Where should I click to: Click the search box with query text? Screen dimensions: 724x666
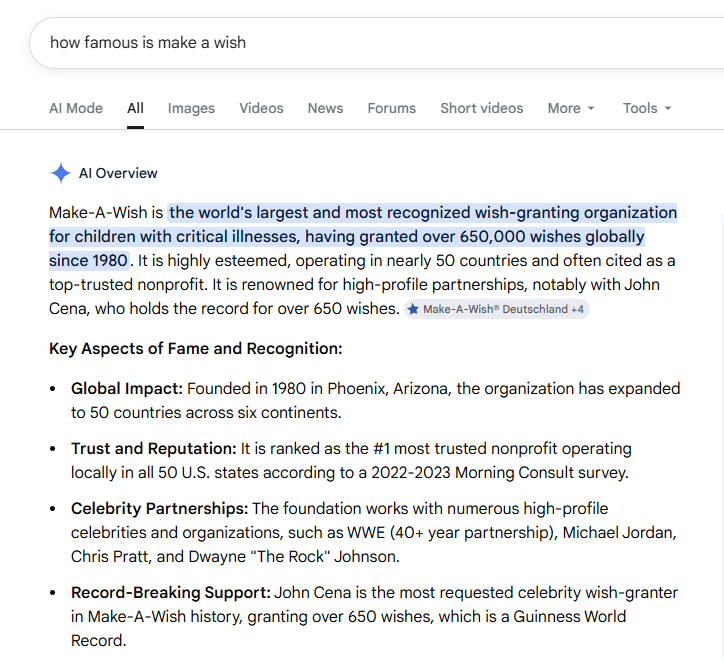[x=376, y=43]
